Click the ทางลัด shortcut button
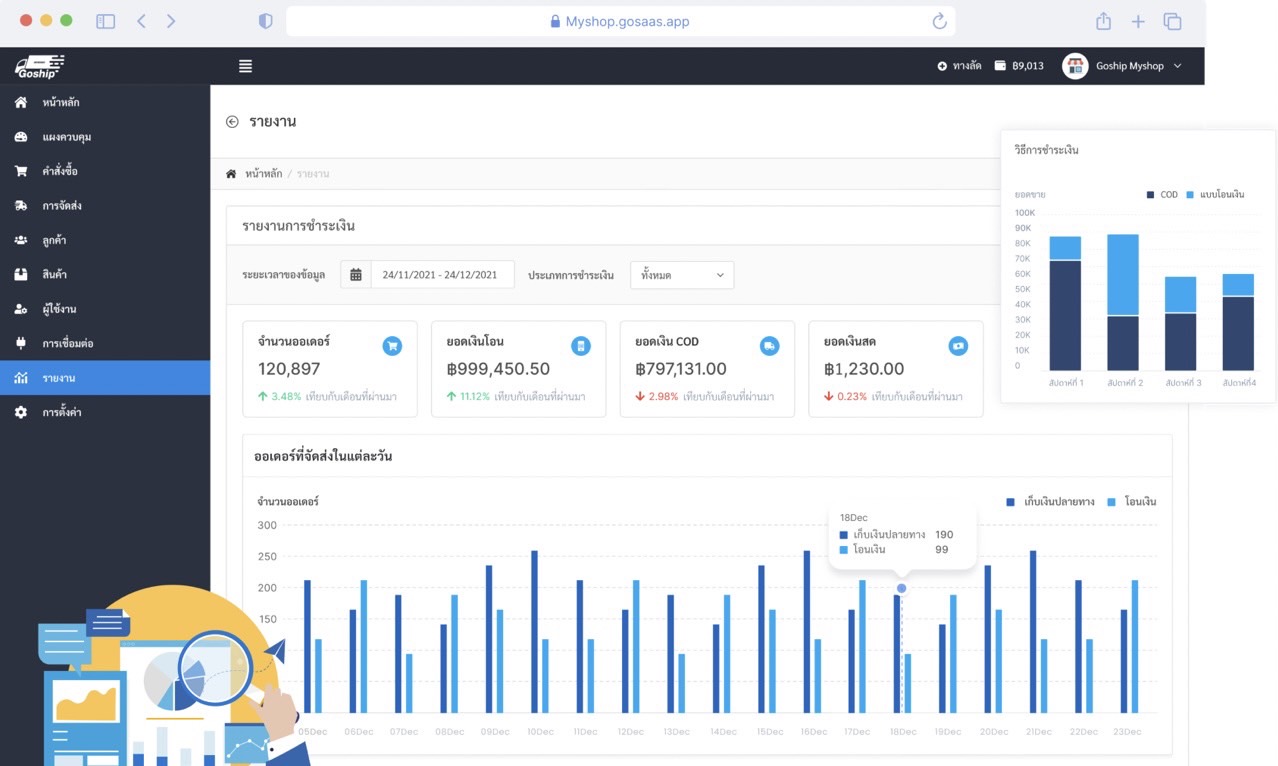The image size is (1278, 766). (x=959, y=66)
